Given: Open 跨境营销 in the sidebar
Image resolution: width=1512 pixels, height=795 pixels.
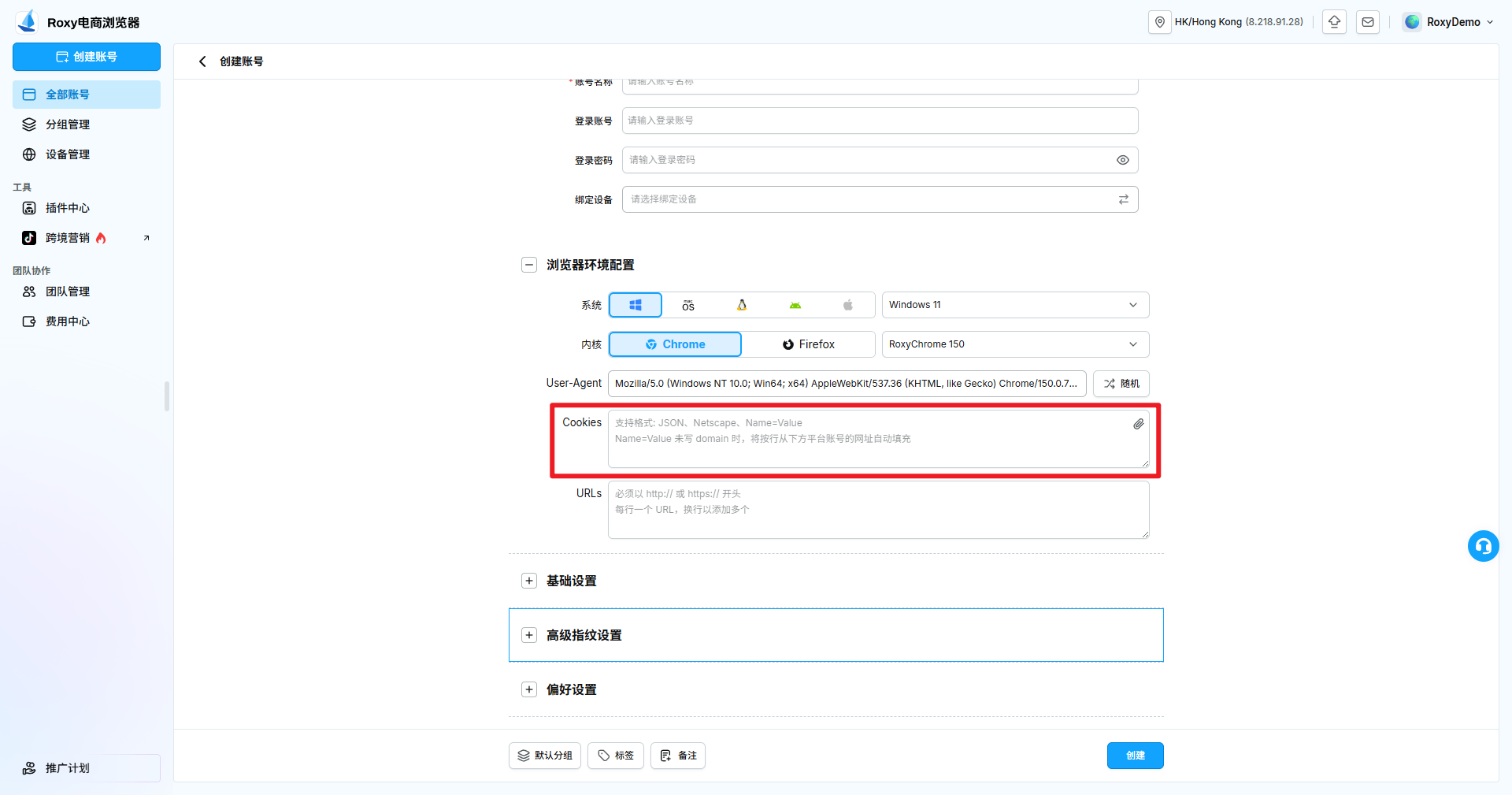Looking at the screenshot, I should point(87,238).
